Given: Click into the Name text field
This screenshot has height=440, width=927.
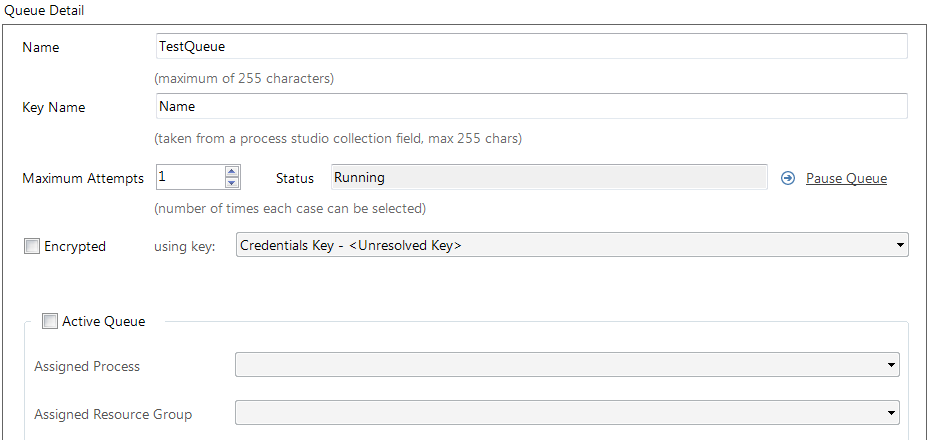Looking at the screenshot, I should tap(531, 46).
